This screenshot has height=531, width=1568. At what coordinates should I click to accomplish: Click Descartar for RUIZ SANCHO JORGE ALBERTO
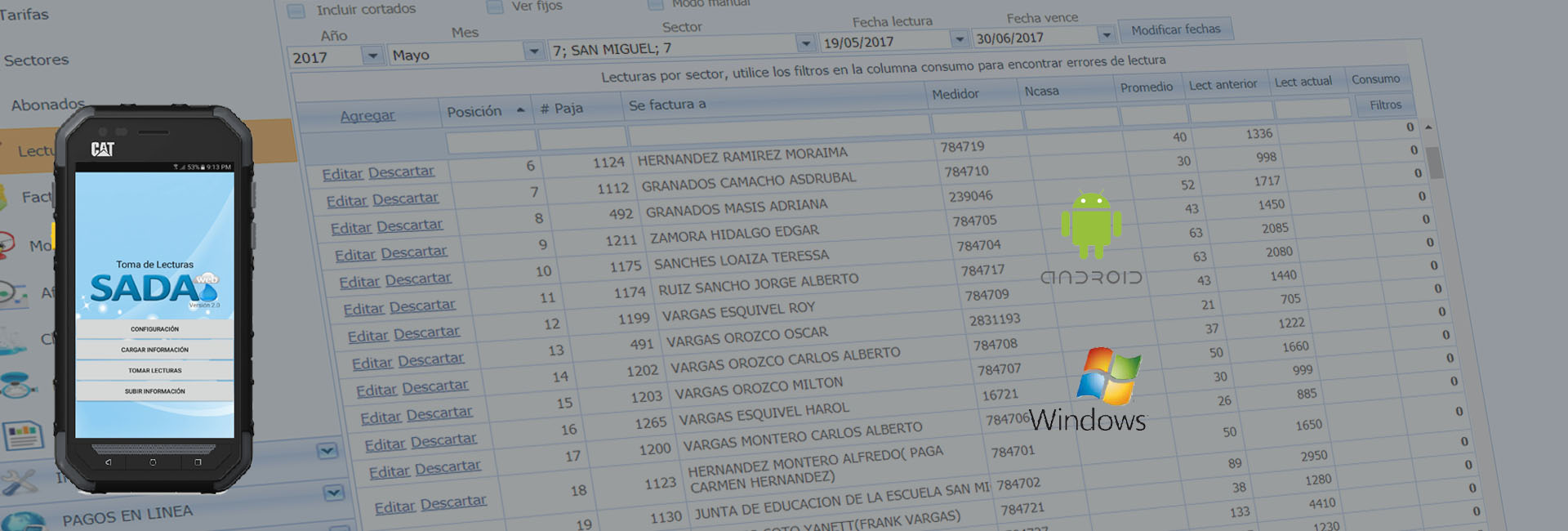[422, 306]
